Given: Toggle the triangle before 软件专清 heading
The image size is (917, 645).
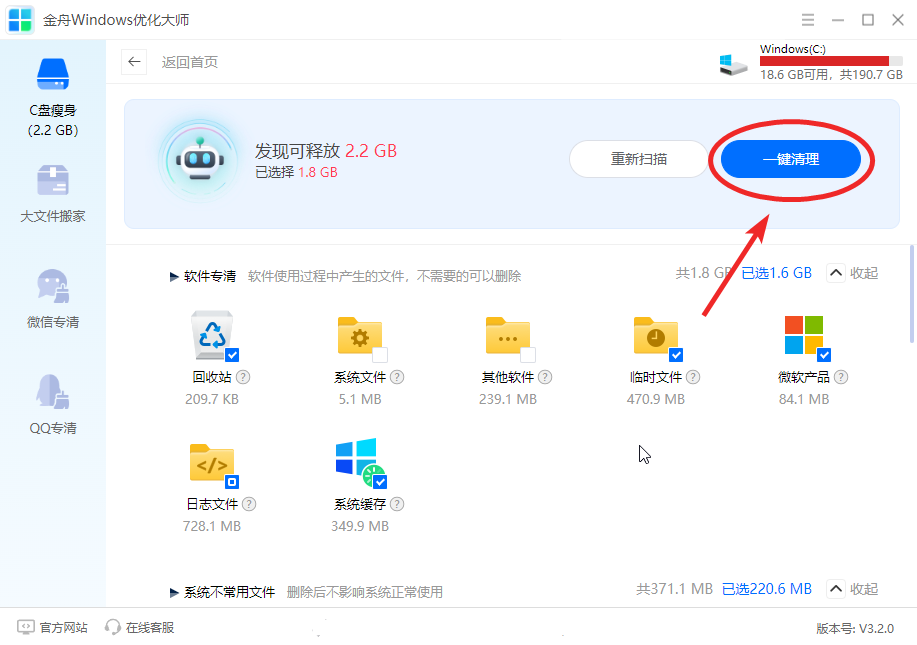Looking at the screenshot, I should pos(174,276).
